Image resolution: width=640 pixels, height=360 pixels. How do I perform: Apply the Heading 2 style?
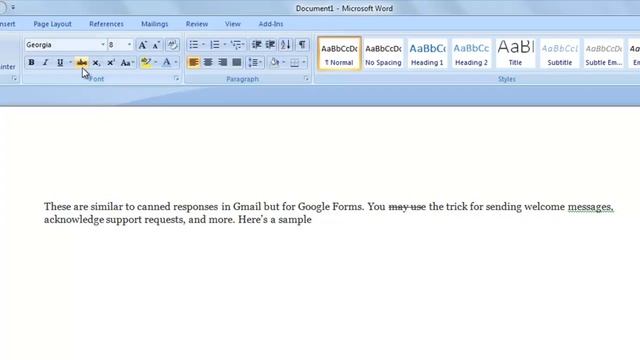tap(471, 54)
